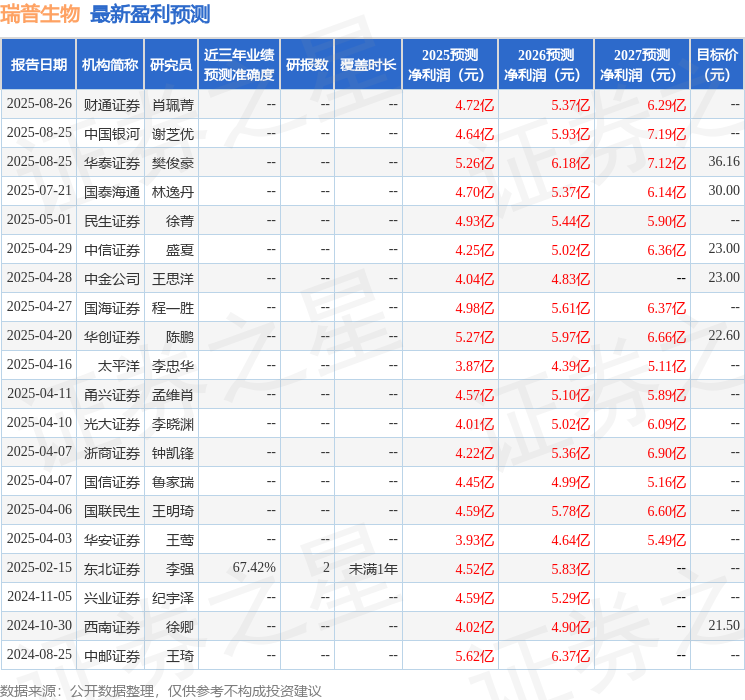Click the 最新盈利预测 heading
Image resolution: width=745 pixels, height=700 pixels.
tap(150, 14)
